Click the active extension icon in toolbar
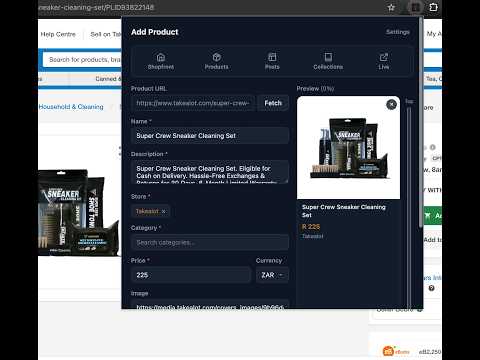Screen dimensions: 480x360 click(x=415, y=7)
